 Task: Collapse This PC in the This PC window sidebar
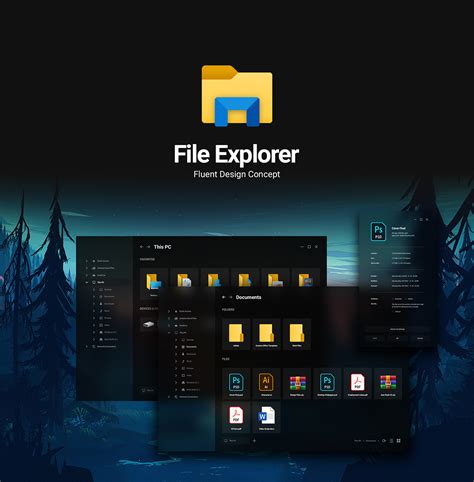(x=87, y=282)
